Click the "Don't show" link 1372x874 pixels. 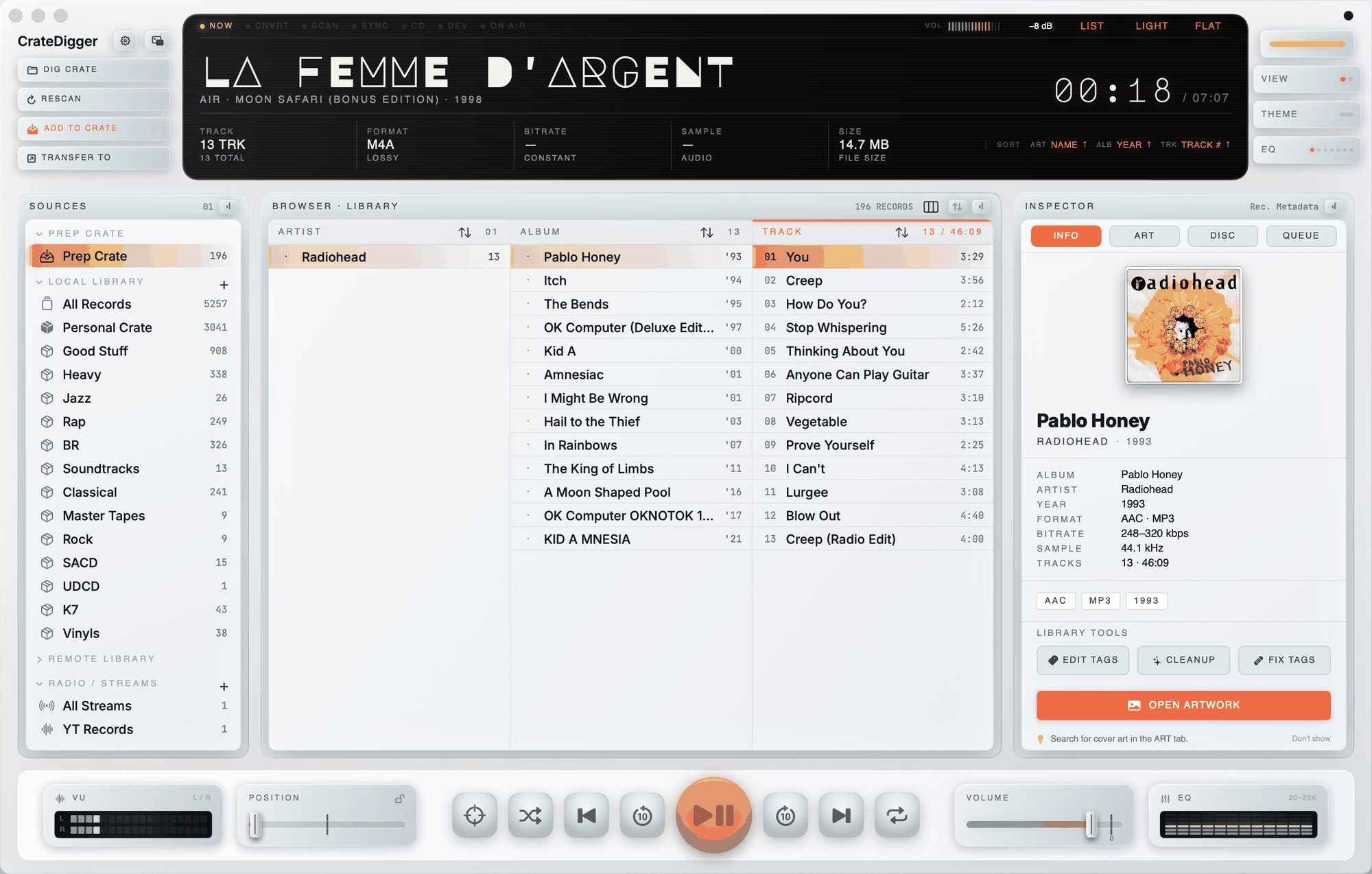1311,740
